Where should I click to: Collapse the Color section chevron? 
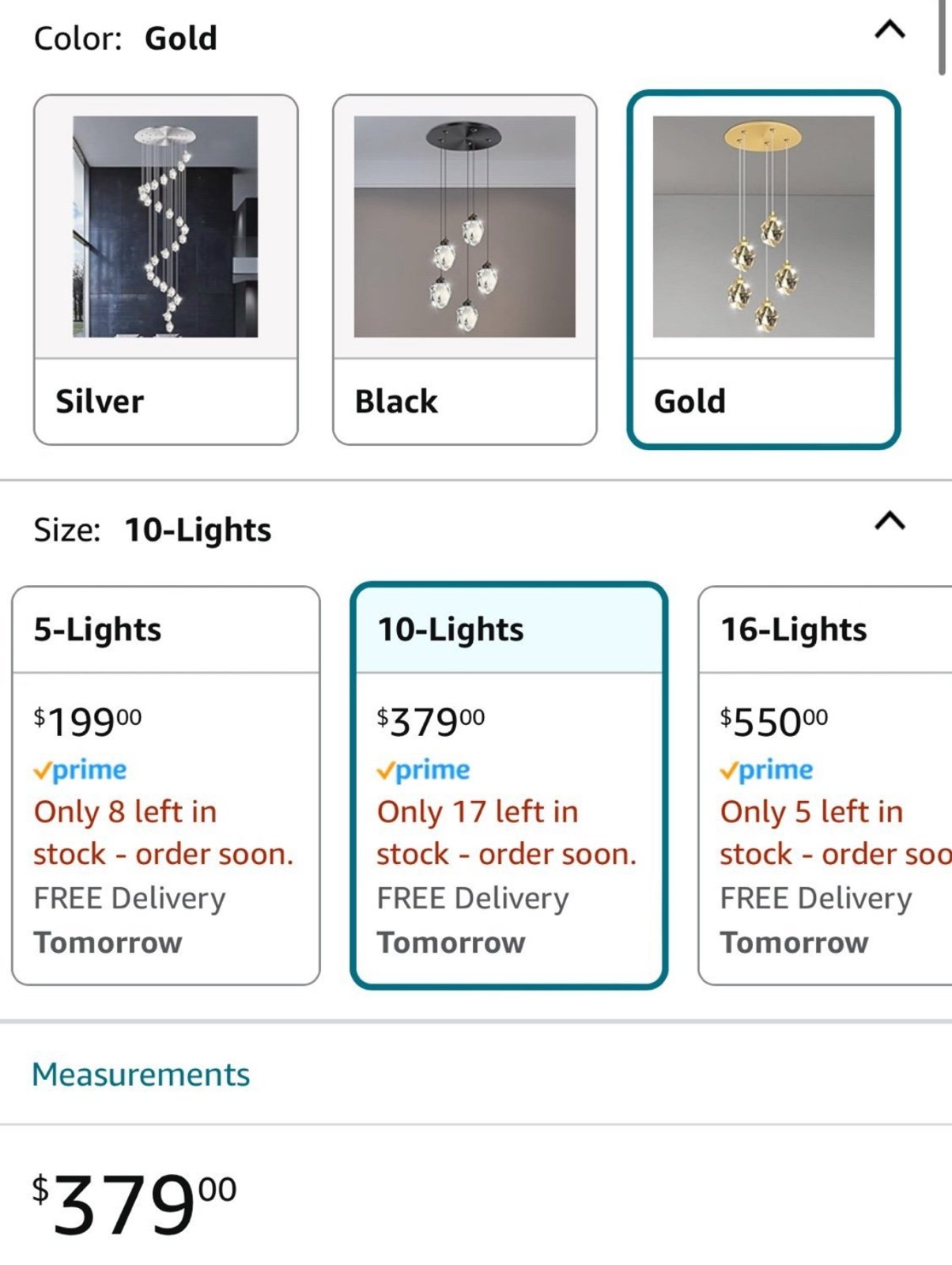[890, 30]
